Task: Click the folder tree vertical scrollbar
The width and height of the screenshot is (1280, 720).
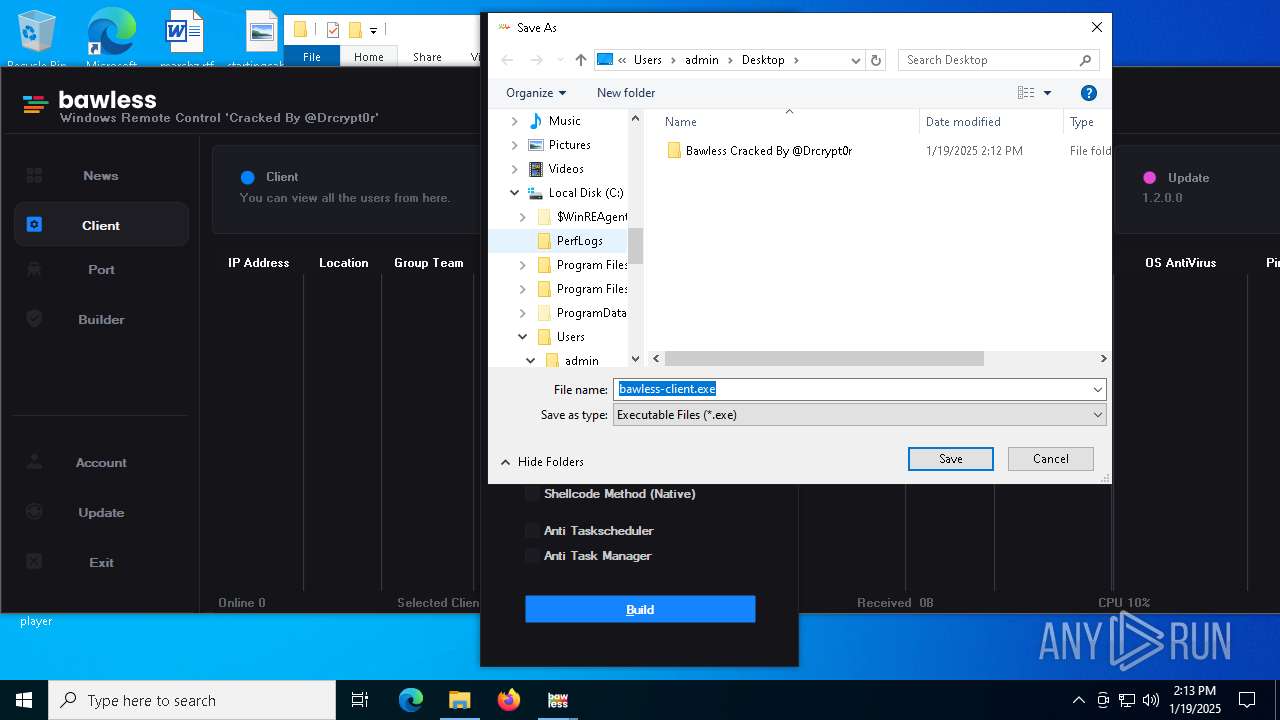Action: (x=635, y=246)
